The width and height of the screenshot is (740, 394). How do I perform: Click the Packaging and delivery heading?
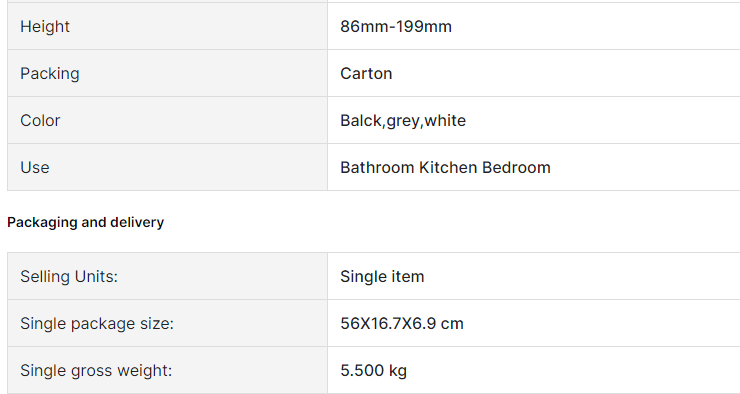(x=85, y=222)
